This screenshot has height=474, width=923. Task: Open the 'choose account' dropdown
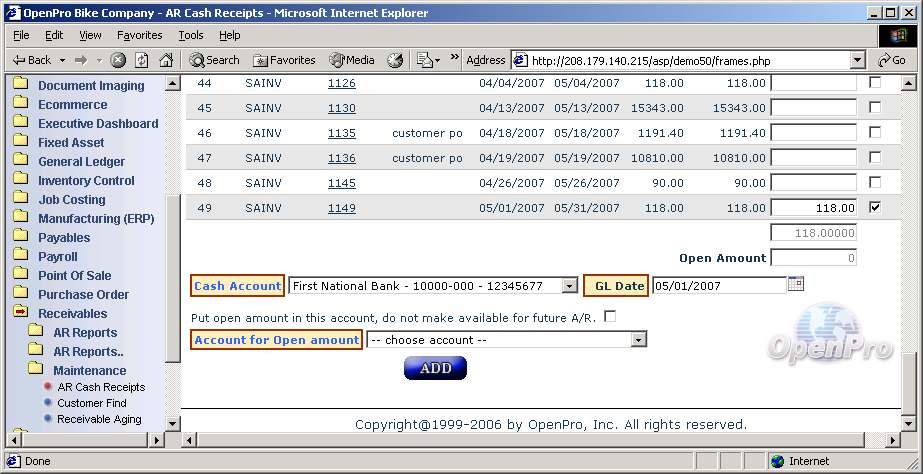638,340
